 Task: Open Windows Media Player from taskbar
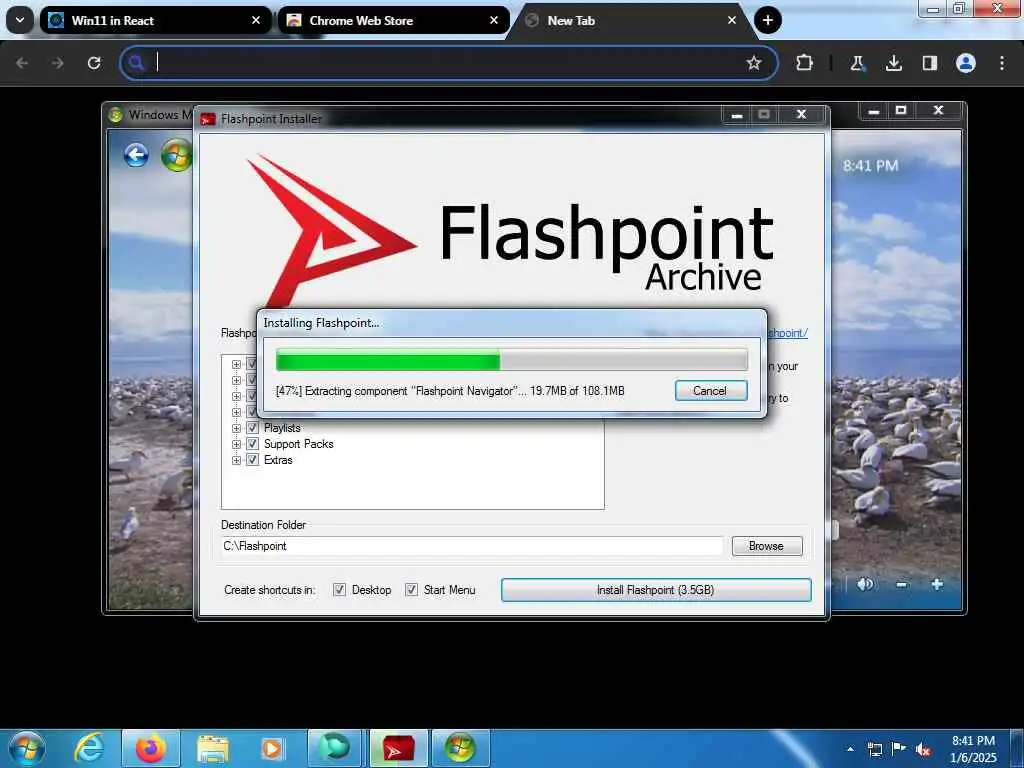272,748
